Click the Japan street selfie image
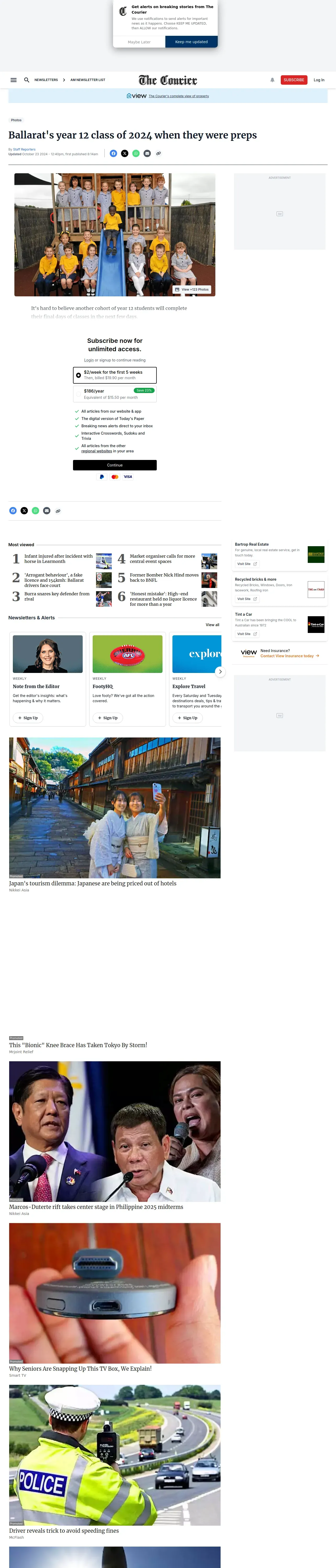336x1568 pixels. tap(115, 808)
